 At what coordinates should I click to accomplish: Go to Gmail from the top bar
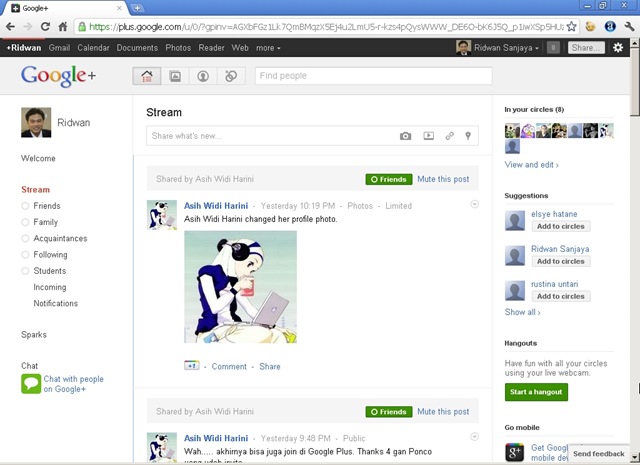[x=59, y=48]
